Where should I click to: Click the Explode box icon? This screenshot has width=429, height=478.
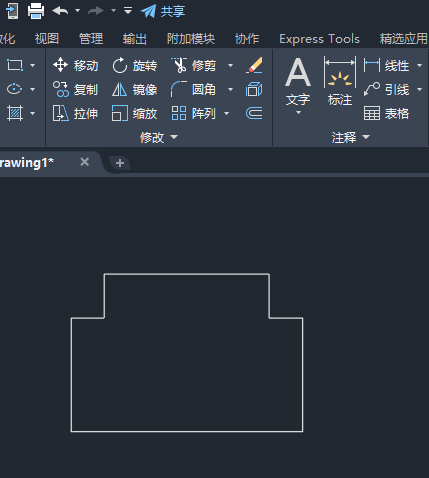tap(254, 89)
